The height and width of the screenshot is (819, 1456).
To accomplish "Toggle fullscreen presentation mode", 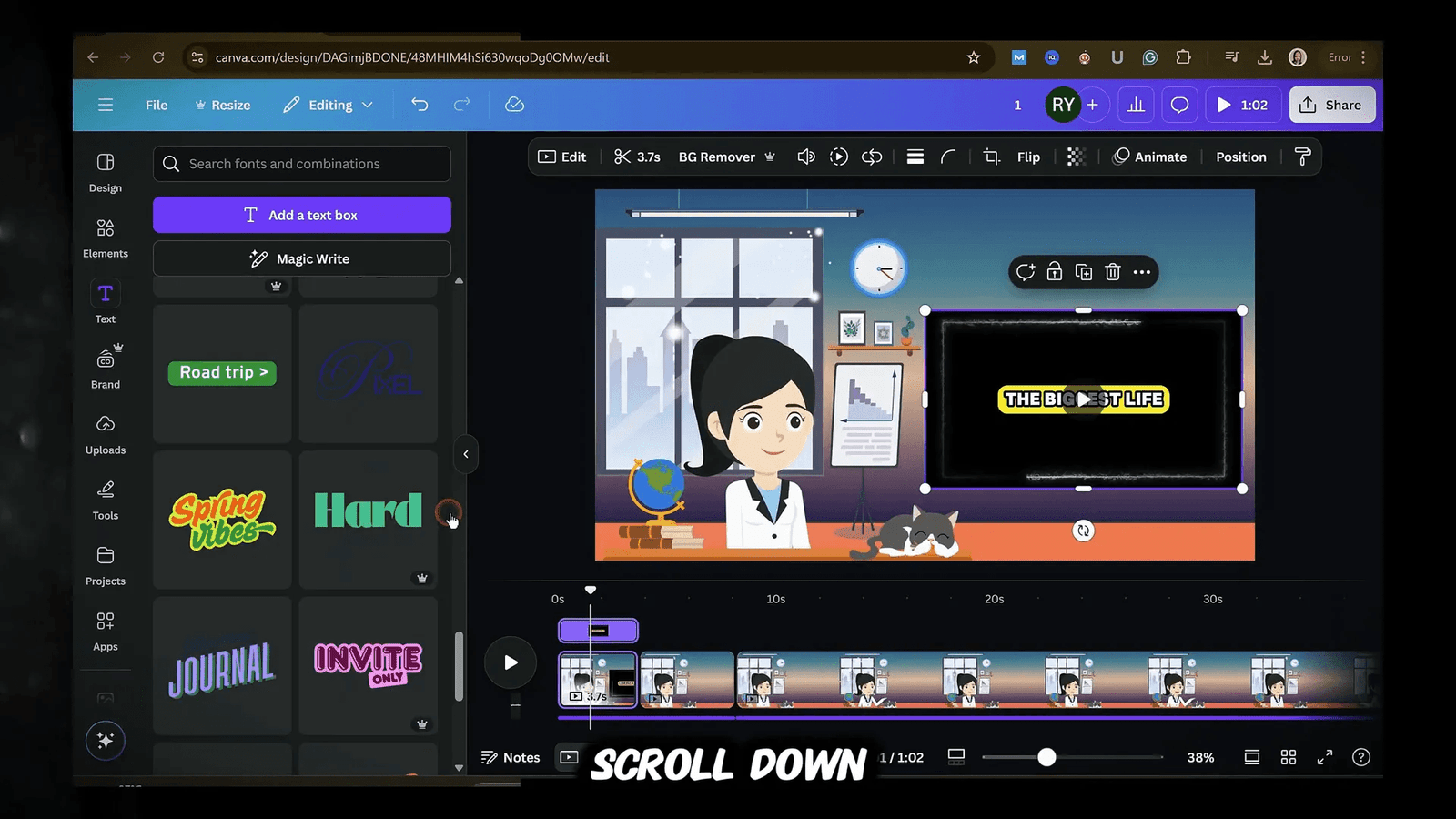I will [x=1325, y=757].
